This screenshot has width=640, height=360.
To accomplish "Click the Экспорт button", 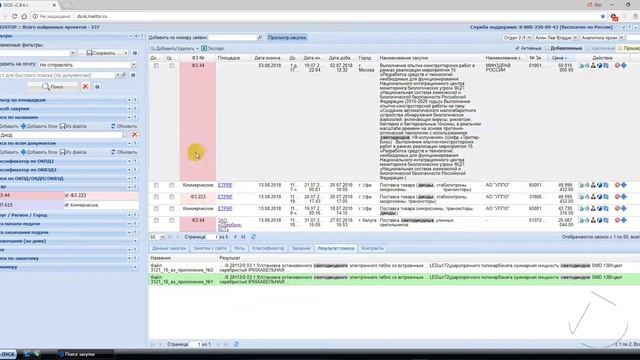I will pos(213,48).
